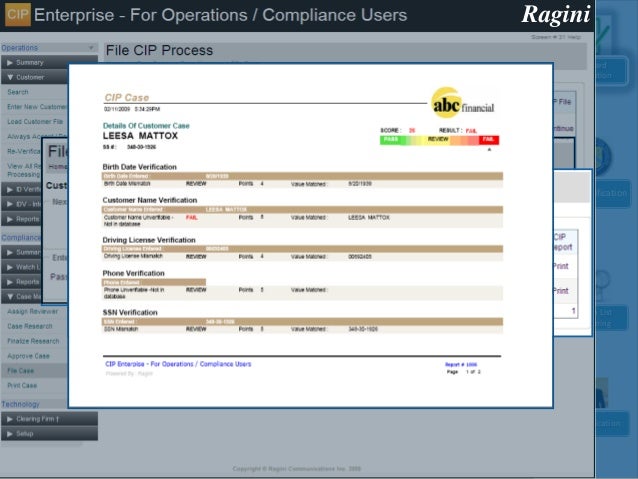The width and height of the screenshot is (638, 479).
Task: Click Print Case in sidebar
Action: (x=22, y=385)
